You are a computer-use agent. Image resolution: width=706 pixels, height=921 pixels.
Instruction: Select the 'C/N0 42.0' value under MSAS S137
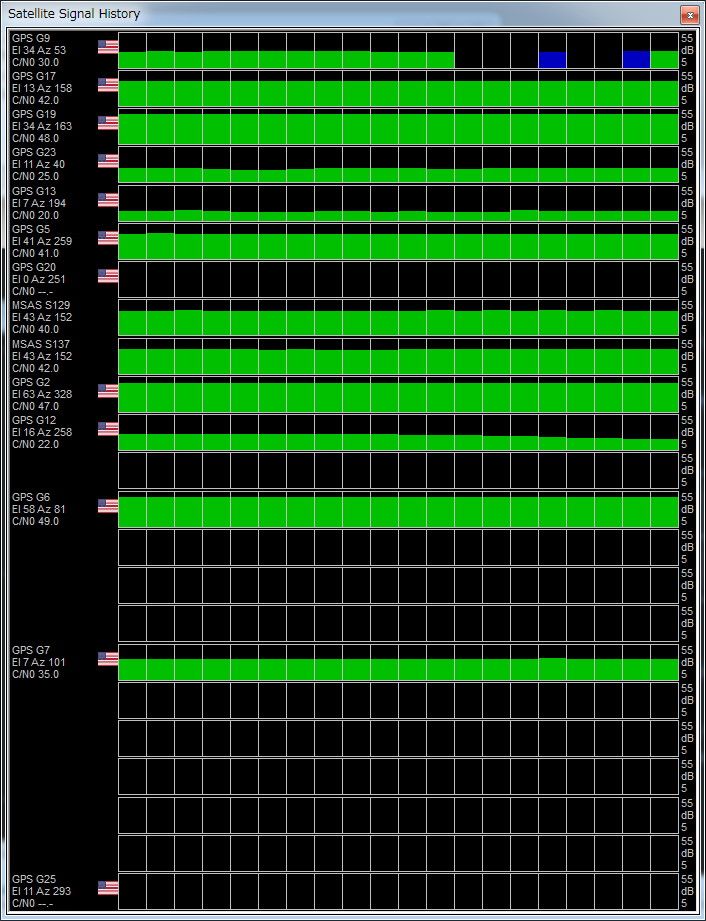point(35,368)
